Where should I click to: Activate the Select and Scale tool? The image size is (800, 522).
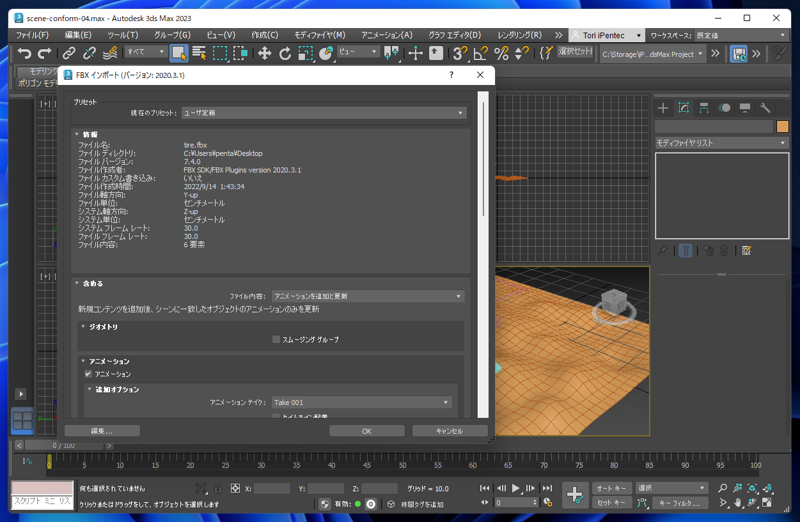pos(305,53)
